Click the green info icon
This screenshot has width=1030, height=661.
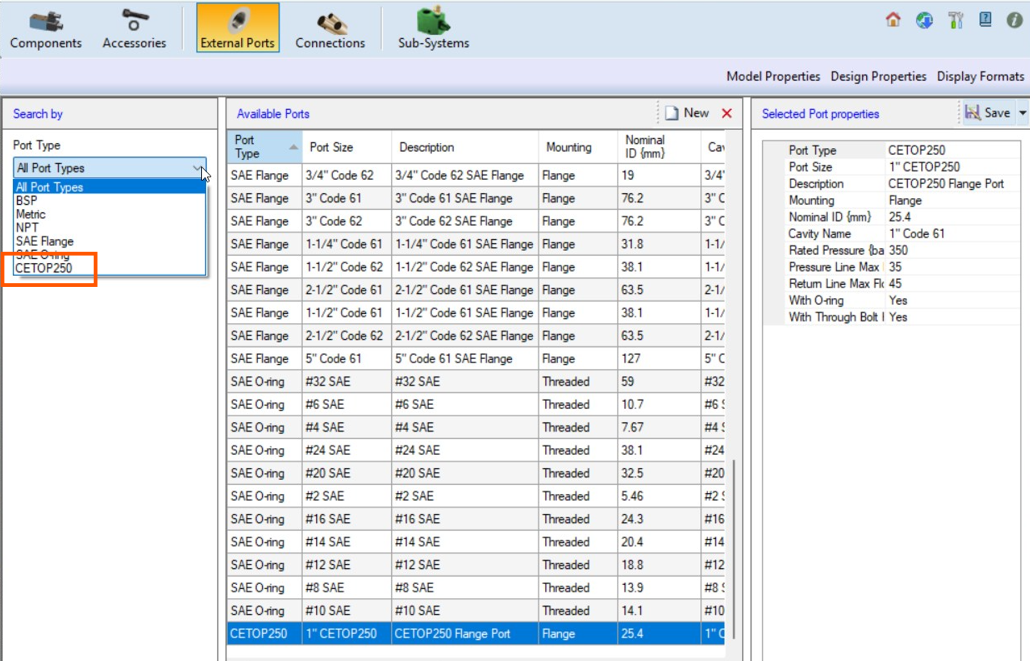1014,20
